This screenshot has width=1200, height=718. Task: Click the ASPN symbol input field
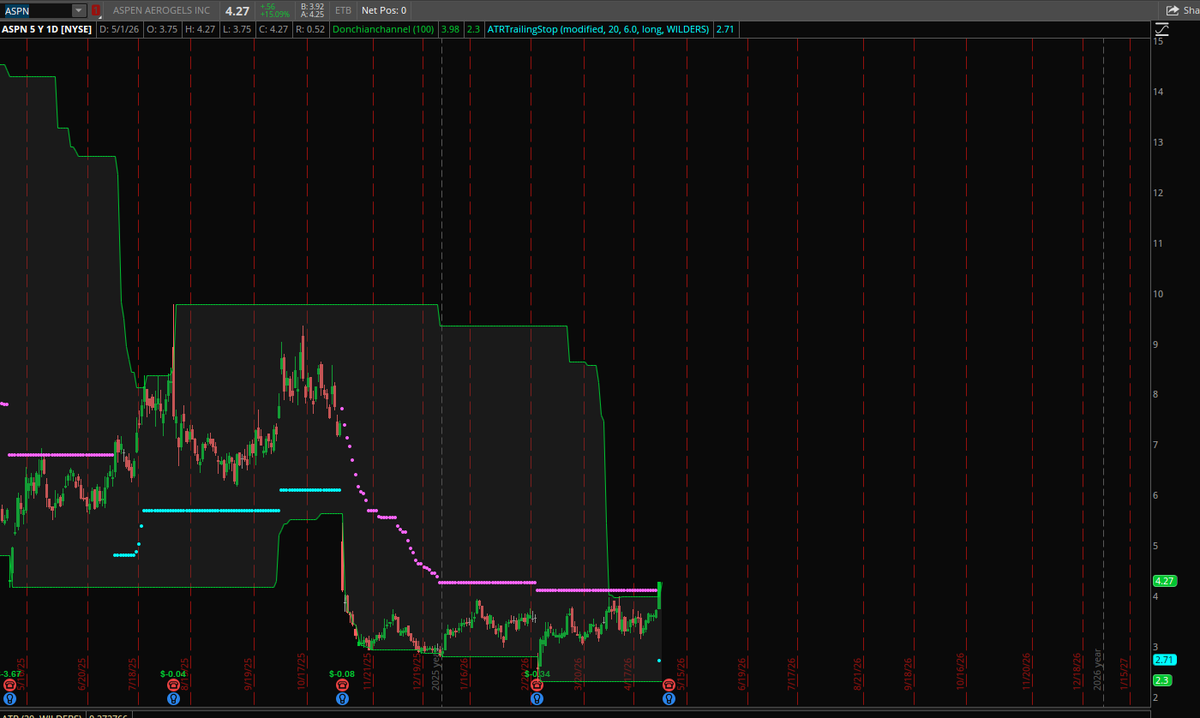[x=36, y=10]
